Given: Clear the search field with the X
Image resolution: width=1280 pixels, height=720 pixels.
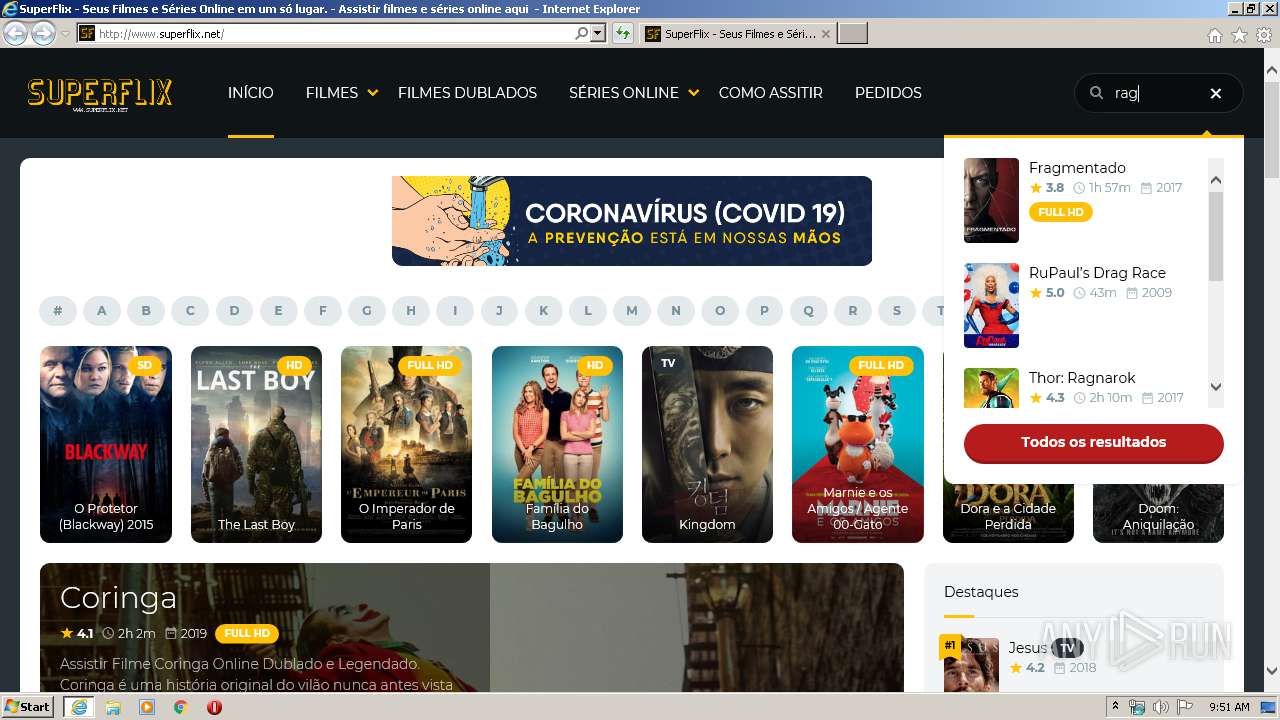Looking at the screenshot, I should point(1216,93).
